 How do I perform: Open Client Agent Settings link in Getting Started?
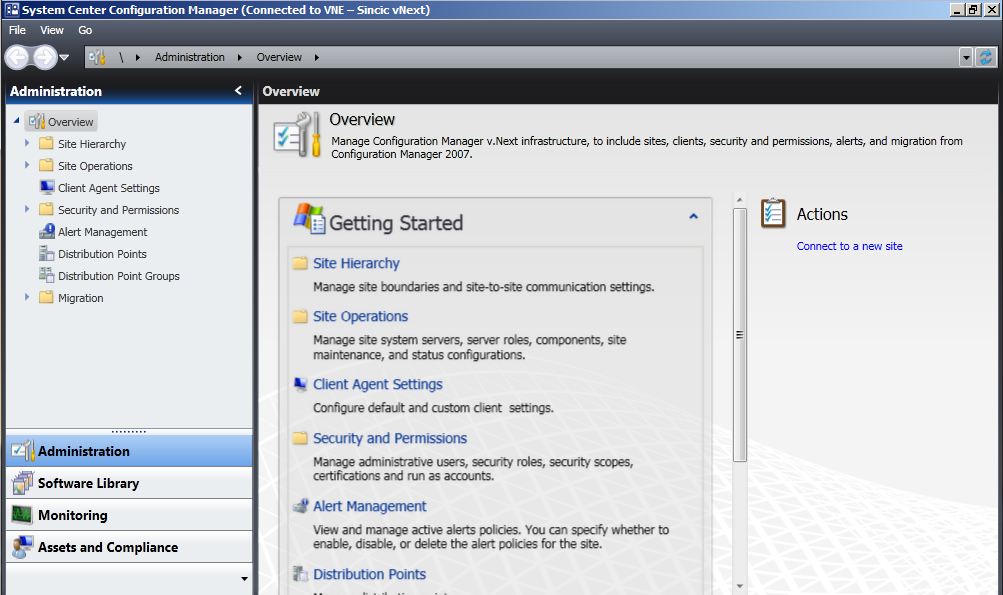tap(377, 385)
